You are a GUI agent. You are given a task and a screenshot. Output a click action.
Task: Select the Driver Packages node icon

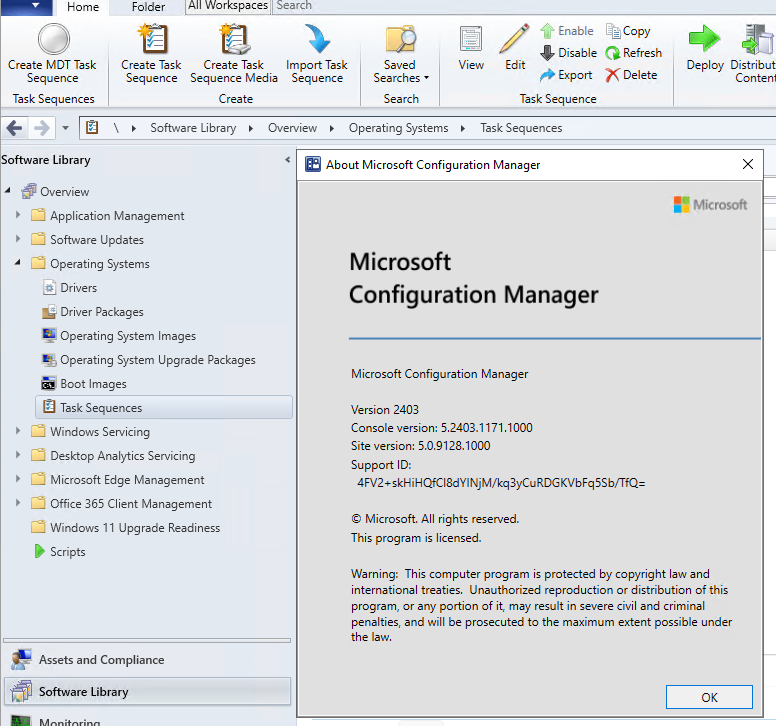click(49, 311)
